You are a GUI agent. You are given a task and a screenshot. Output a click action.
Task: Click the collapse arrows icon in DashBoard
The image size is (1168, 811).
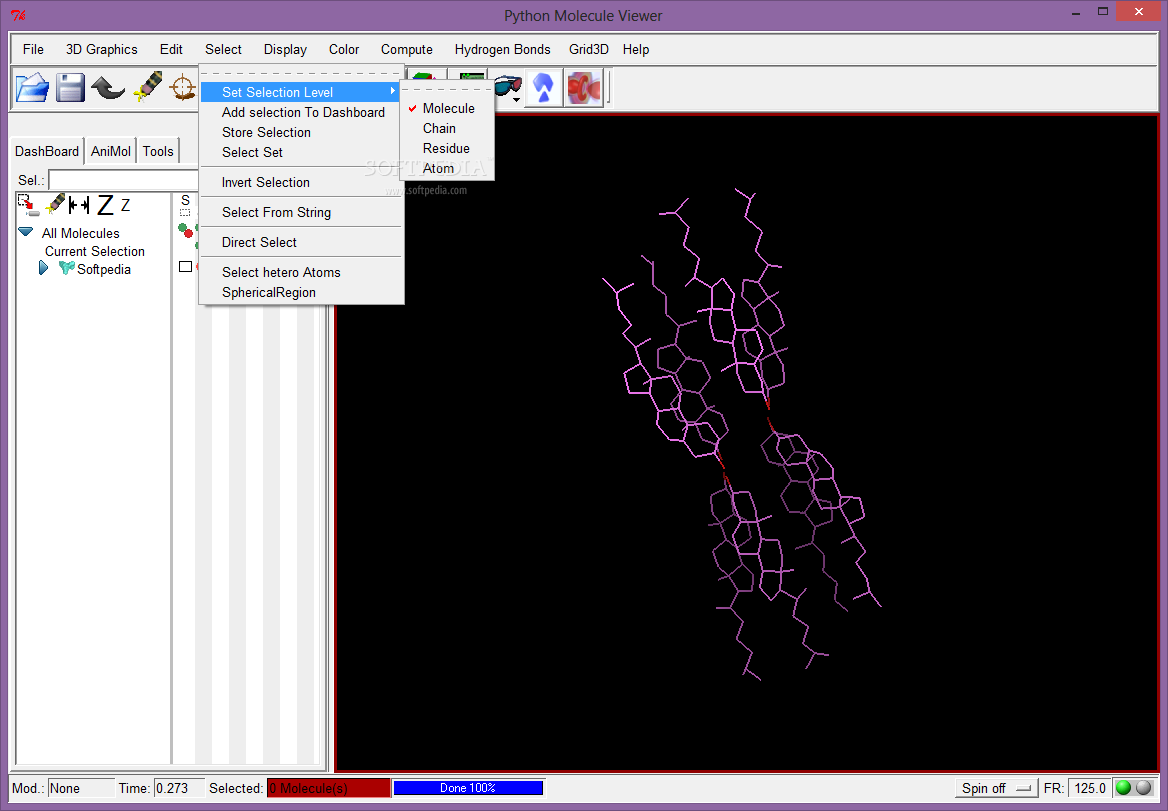(x=79, y=205)
